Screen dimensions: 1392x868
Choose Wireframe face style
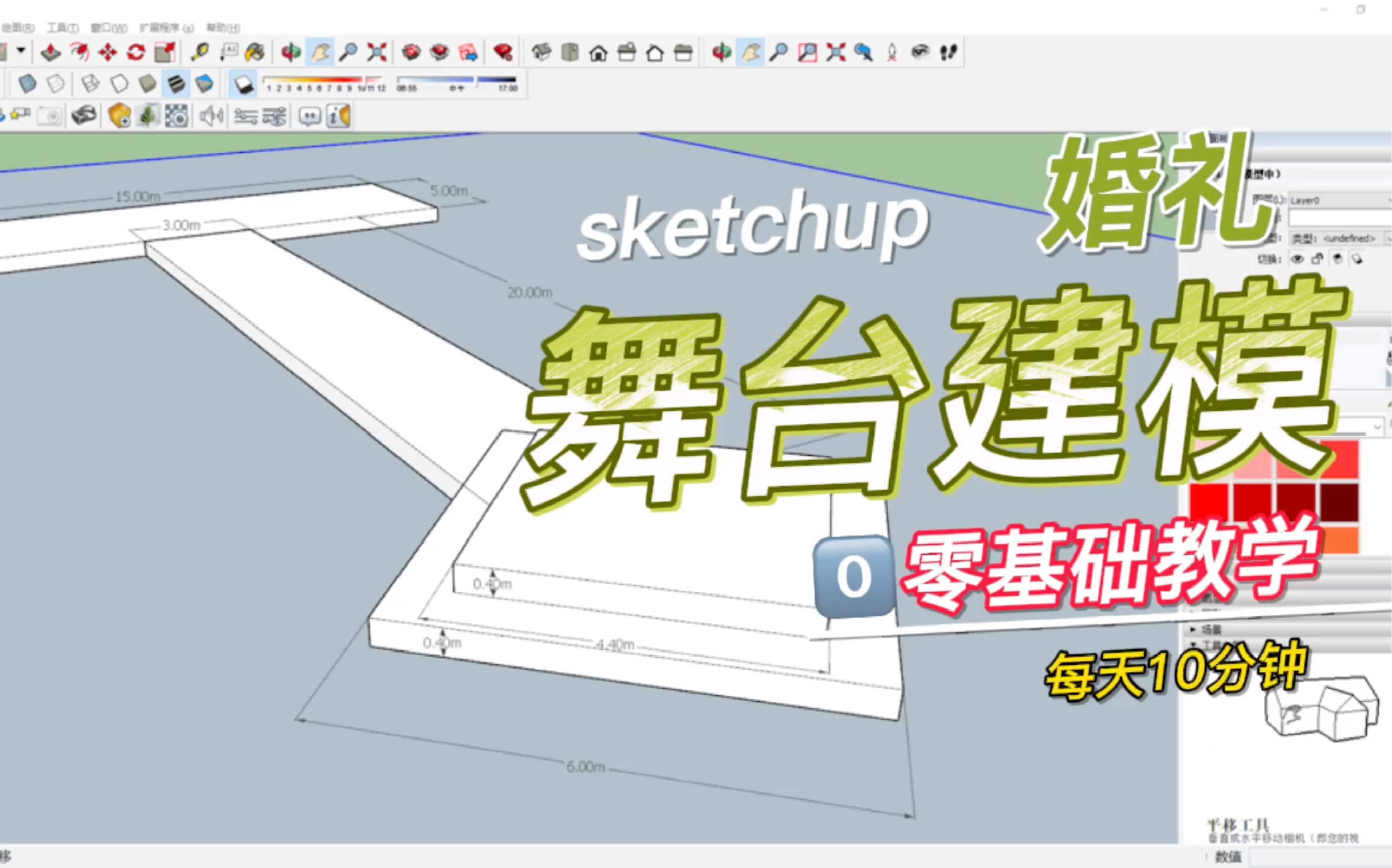point(90,84)
